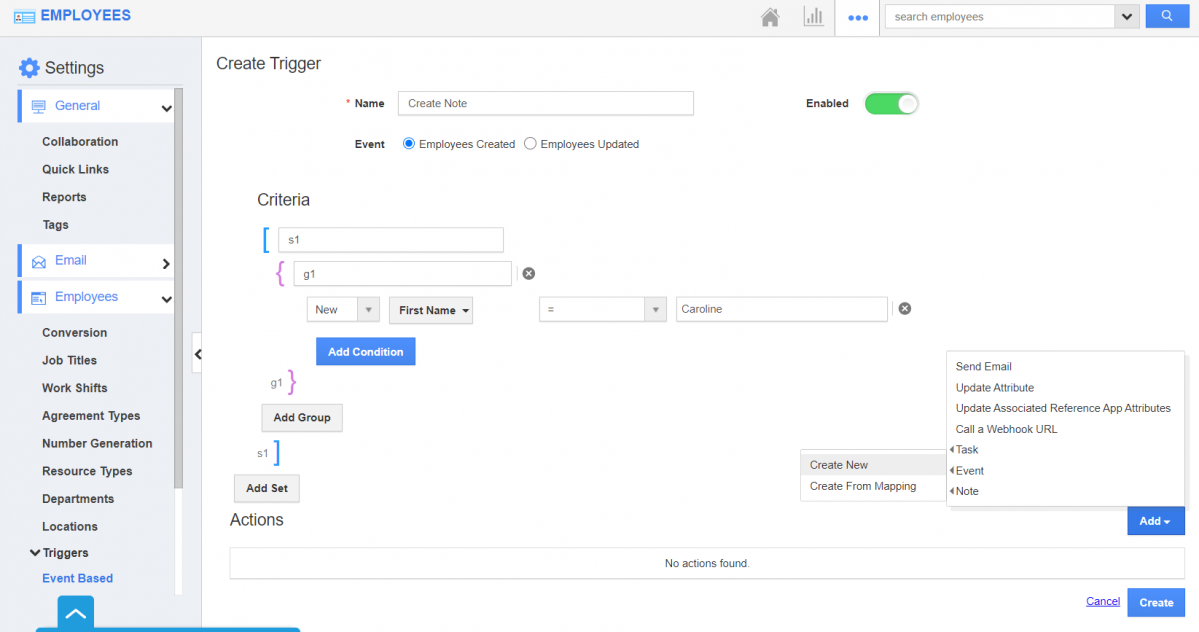Click the blue up-chevron tab at bottom
This screenshot has height=632, width=1199.
click(x=76, y=614)
